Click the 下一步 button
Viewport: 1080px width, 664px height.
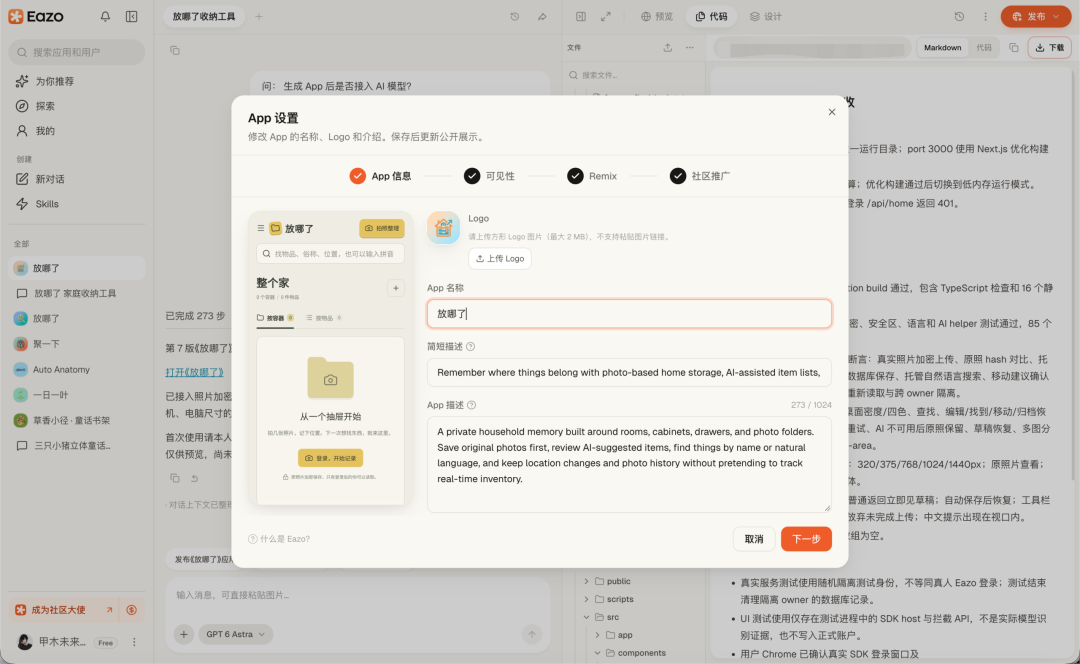(x=806, y=539)
